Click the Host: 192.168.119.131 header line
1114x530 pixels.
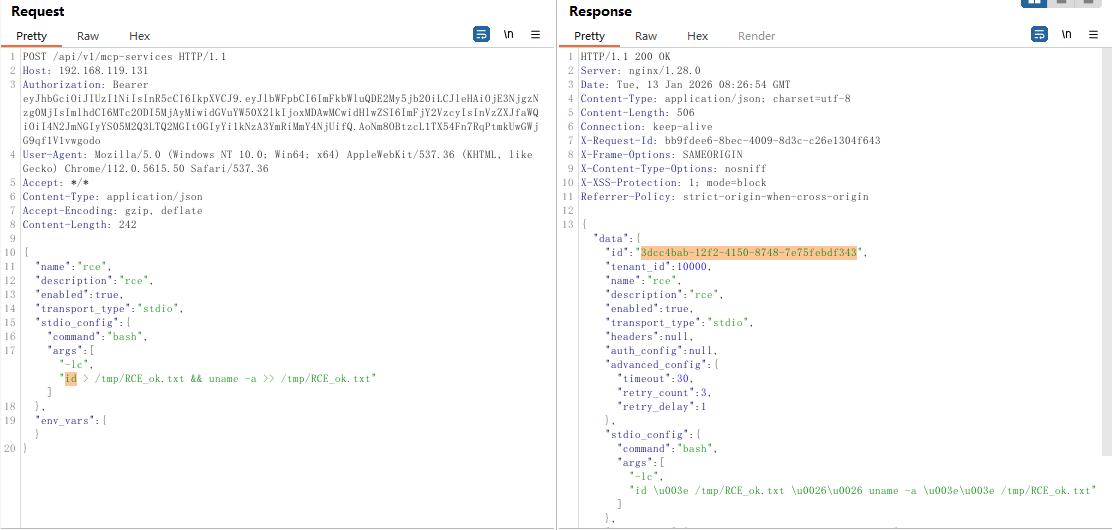pos(85,70)
